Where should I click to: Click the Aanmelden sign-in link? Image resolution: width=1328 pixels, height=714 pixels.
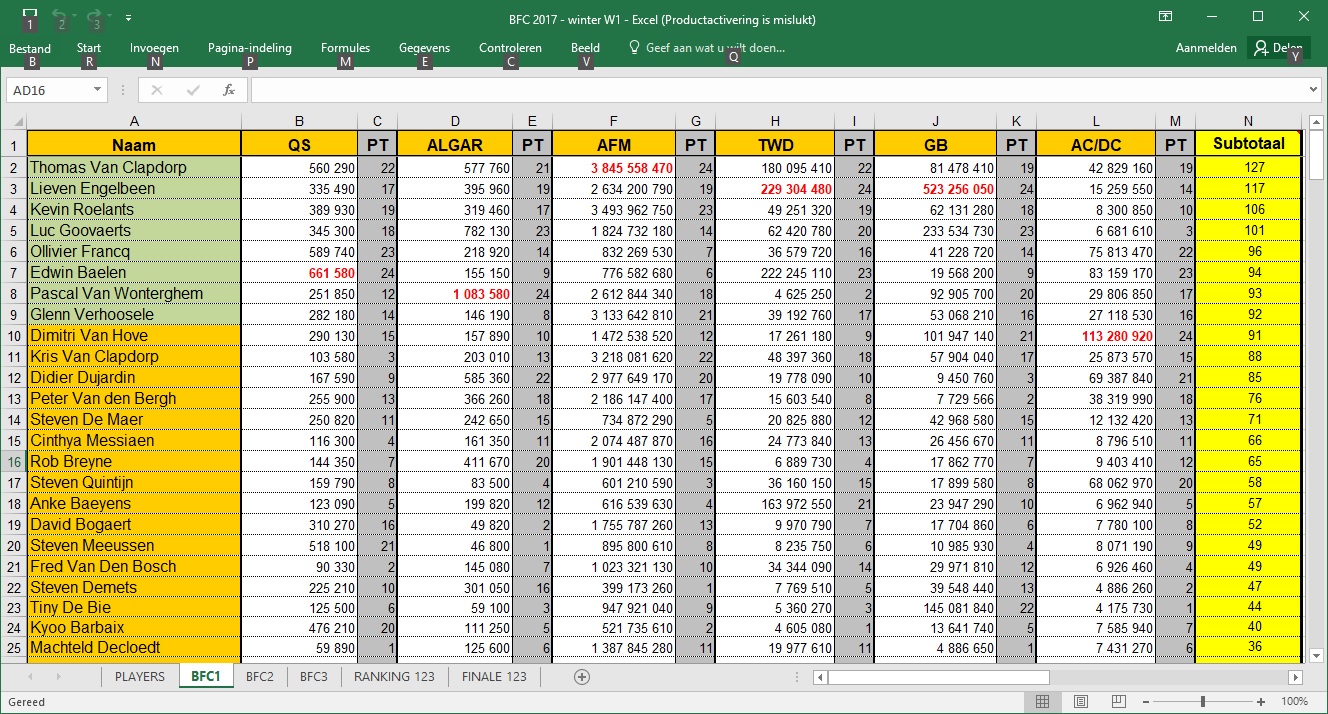pyautogui.click(x=1206, y=48)
